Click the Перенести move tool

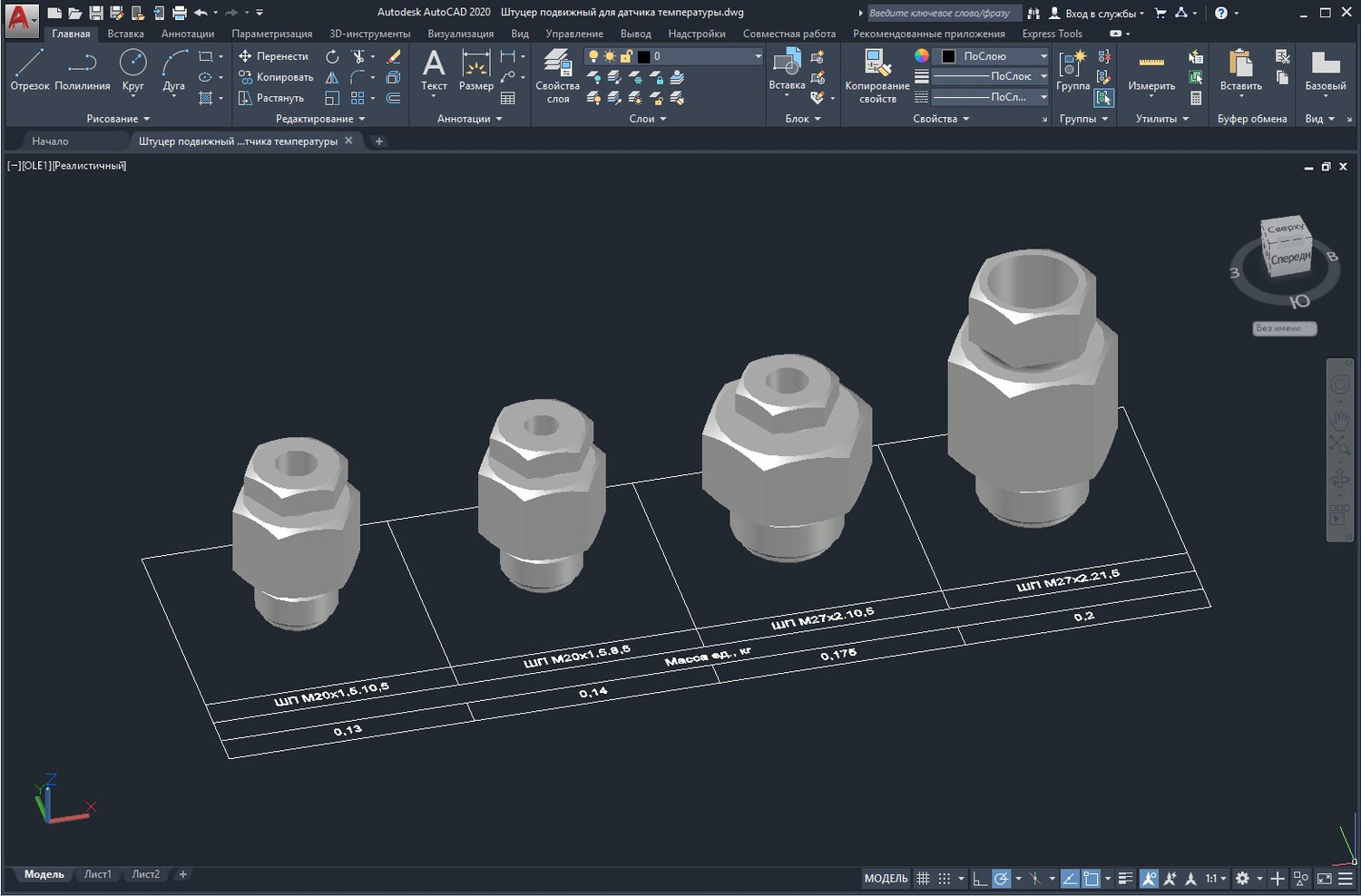pyautogui.click(x=273, y=56)
